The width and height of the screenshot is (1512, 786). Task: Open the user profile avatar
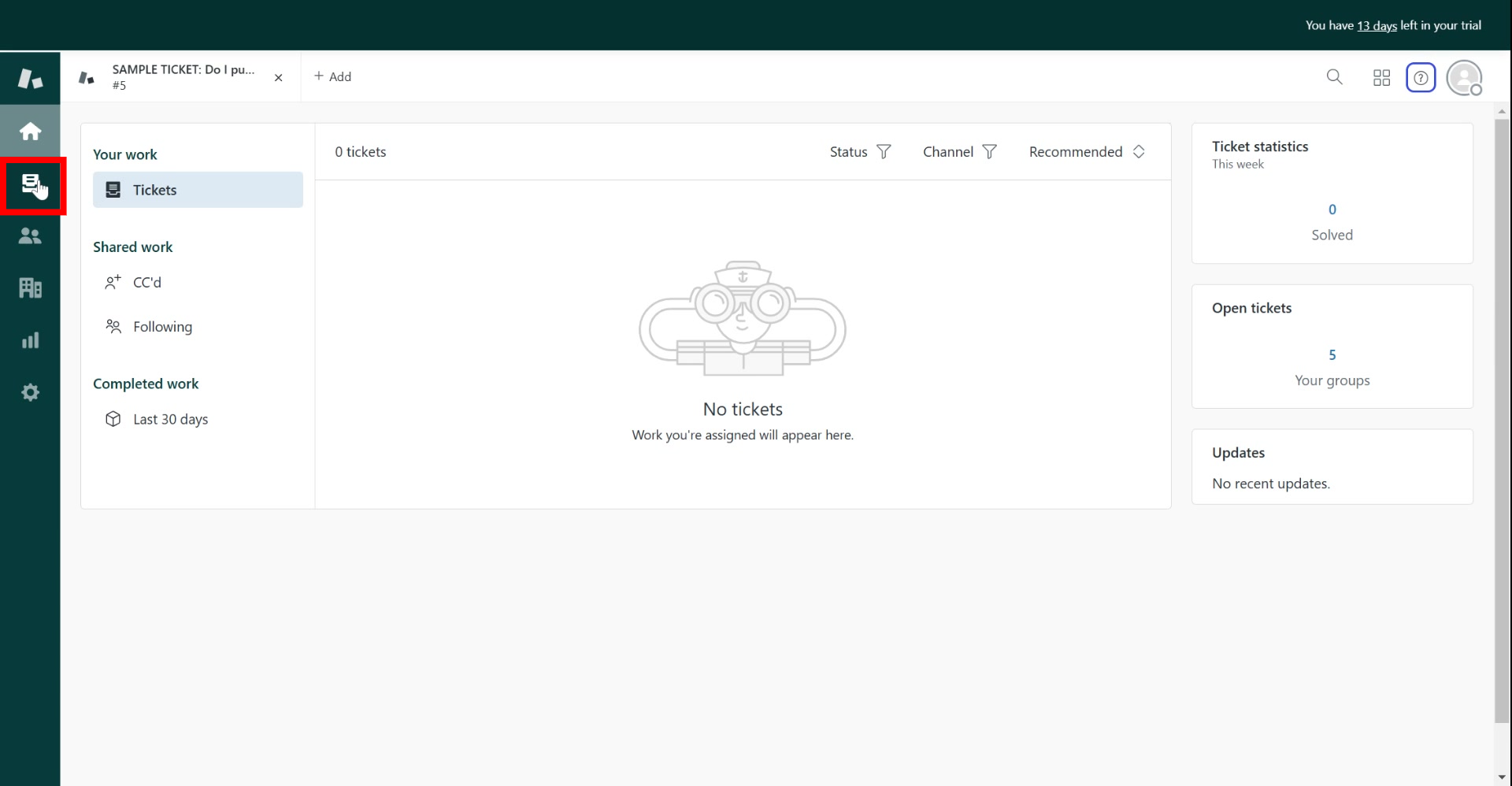(x=1464, y=77)
